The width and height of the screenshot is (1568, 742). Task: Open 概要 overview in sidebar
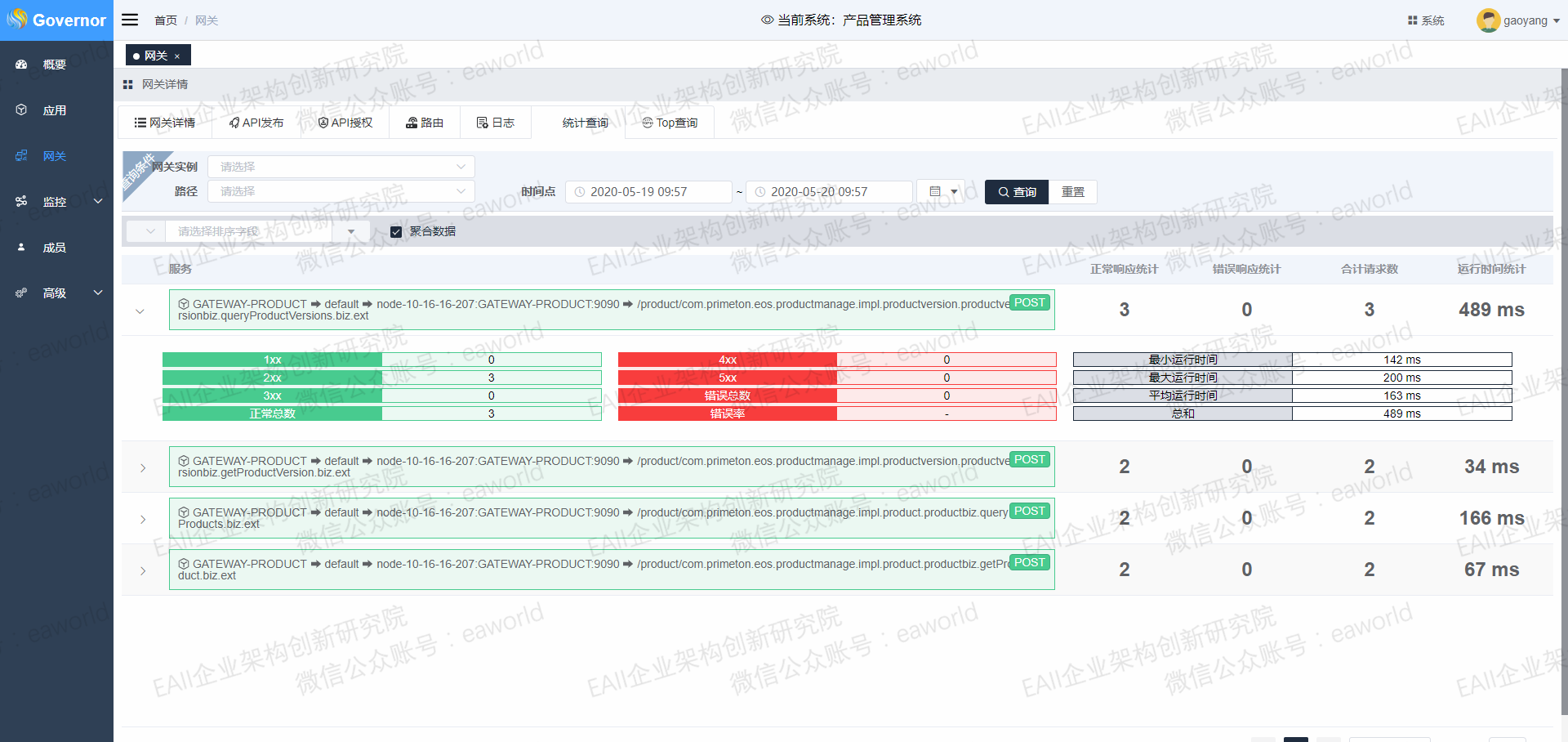(x=54, y=65)
